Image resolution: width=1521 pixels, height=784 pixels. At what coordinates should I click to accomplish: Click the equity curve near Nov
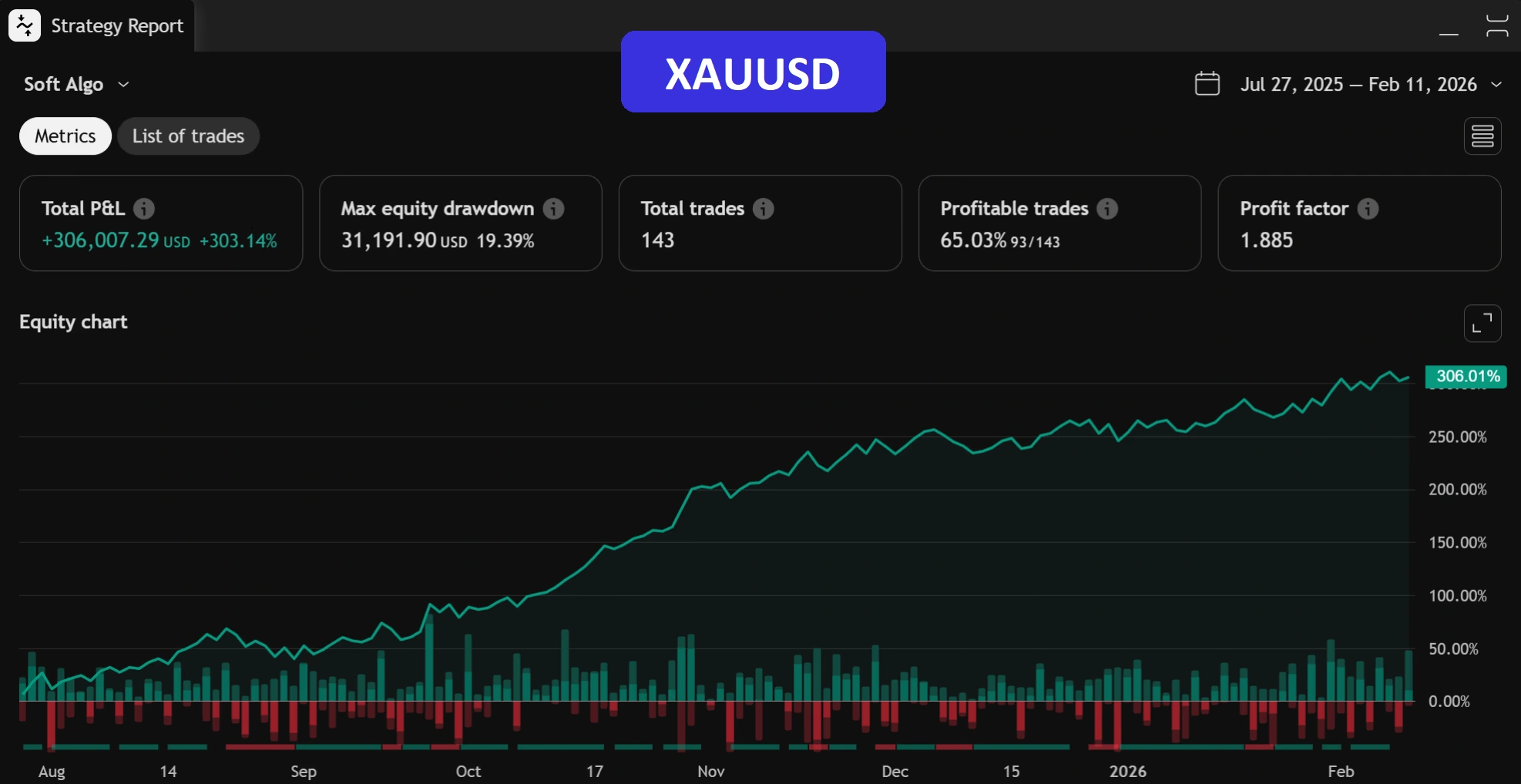point(710,486)
